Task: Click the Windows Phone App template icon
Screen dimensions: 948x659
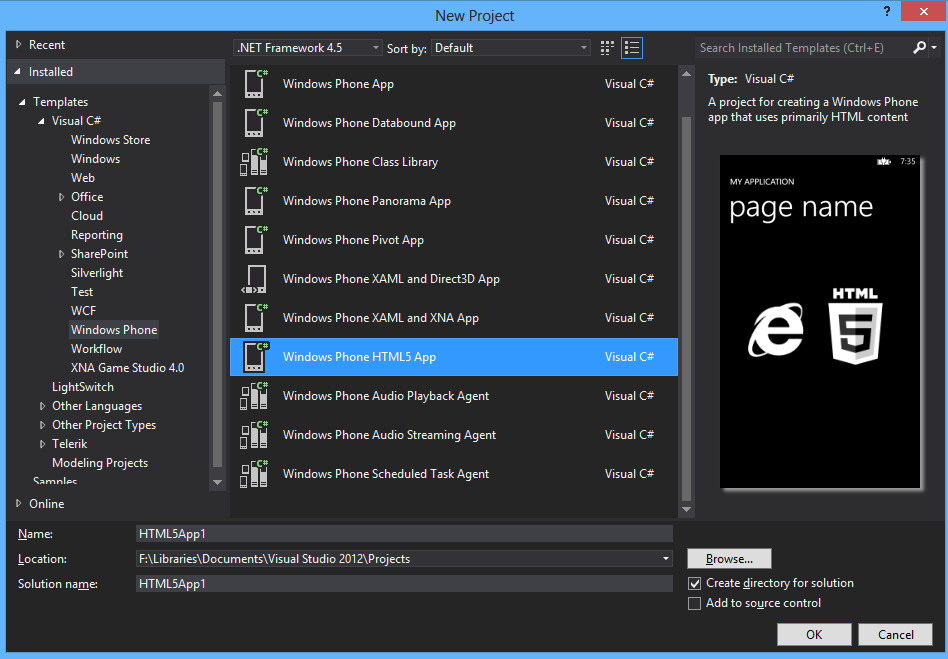Action: 255,84
